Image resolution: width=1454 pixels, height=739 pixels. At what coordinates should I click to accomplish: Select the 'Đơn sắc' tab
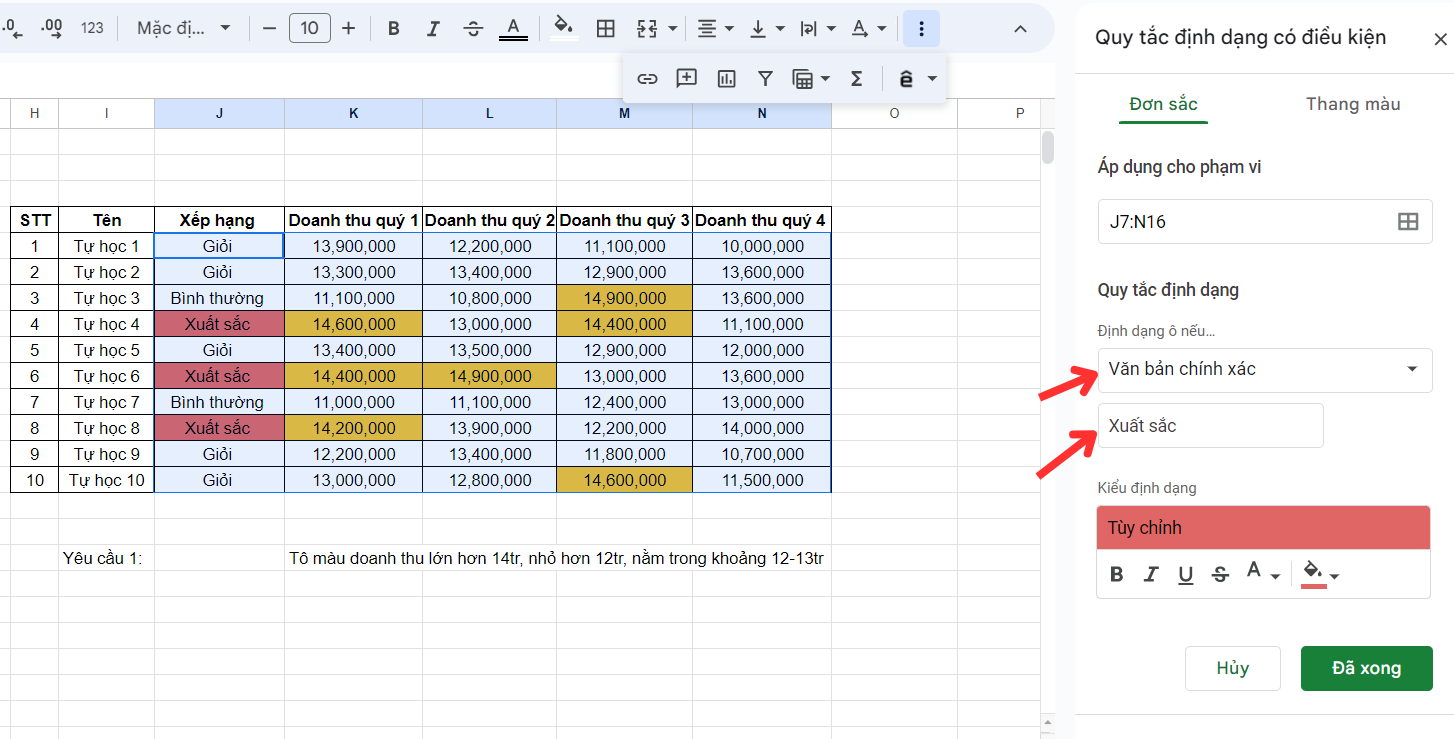[1163, 104]
